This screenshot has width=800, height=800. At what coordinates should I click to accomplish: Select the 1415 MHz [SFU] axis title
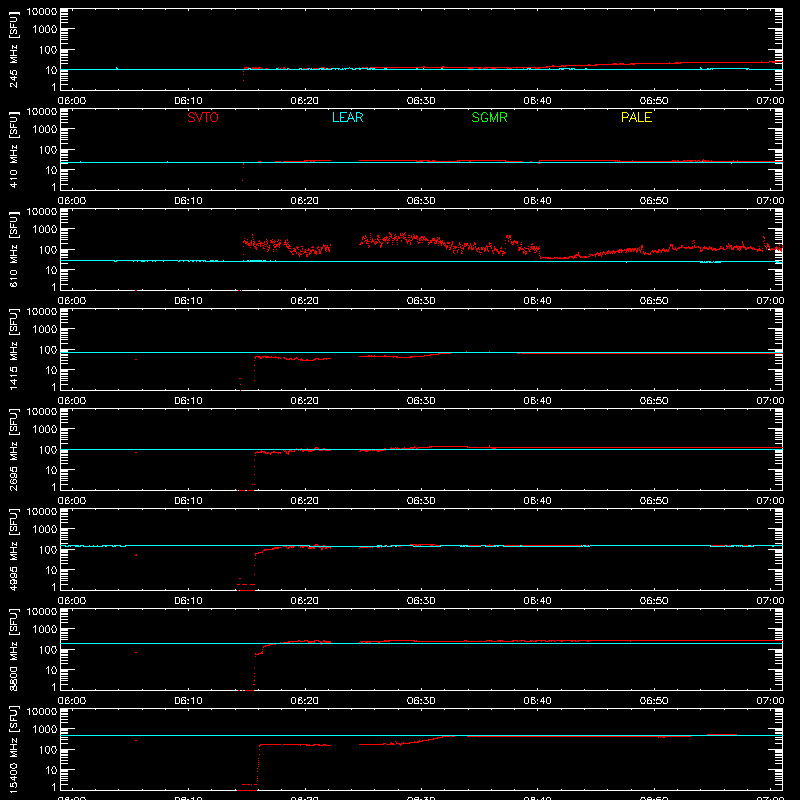tap(14, 350)
